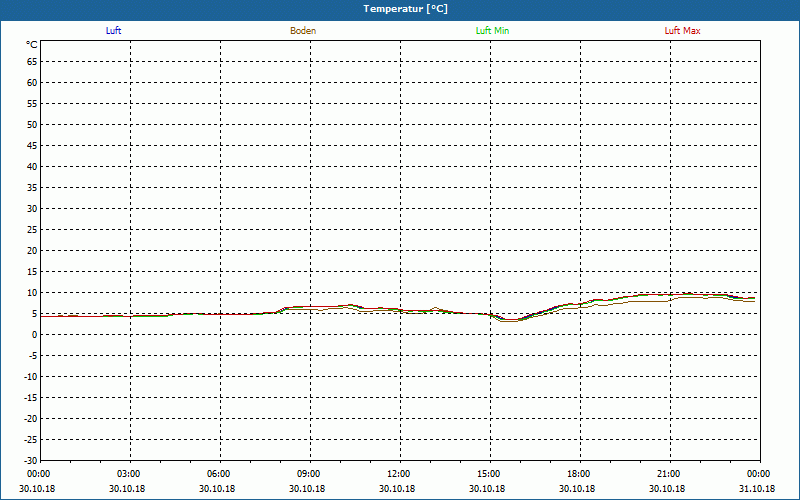Screen dimensions: 800x500
Task: Click the 65 value on the y-axis
Action: [32, 62]
